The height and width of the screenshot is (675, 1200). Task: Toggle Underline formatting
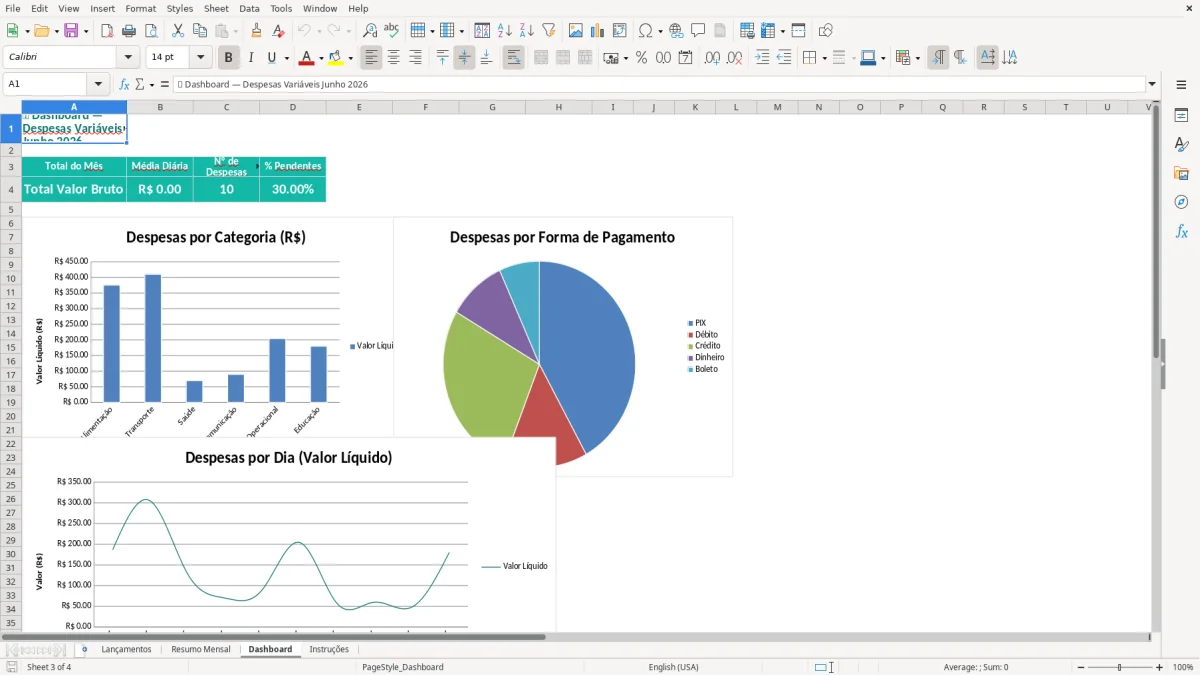coord(271,58)
